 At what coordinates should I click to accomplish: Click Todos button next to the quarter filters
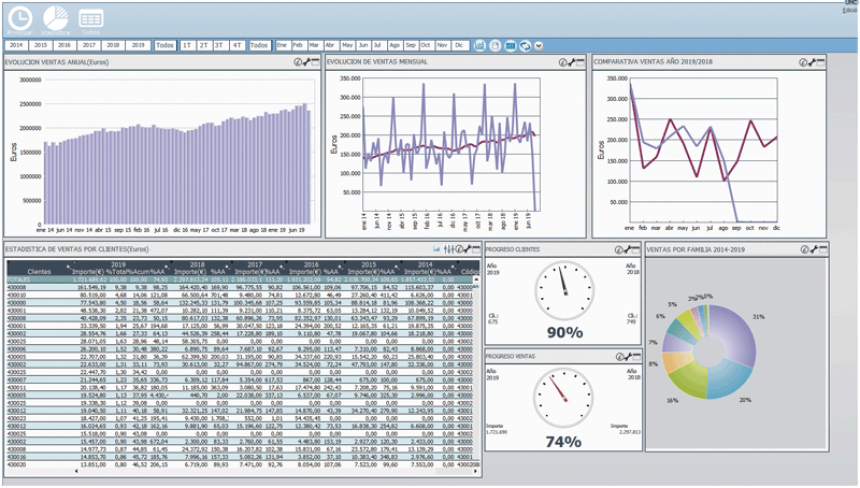259,46
